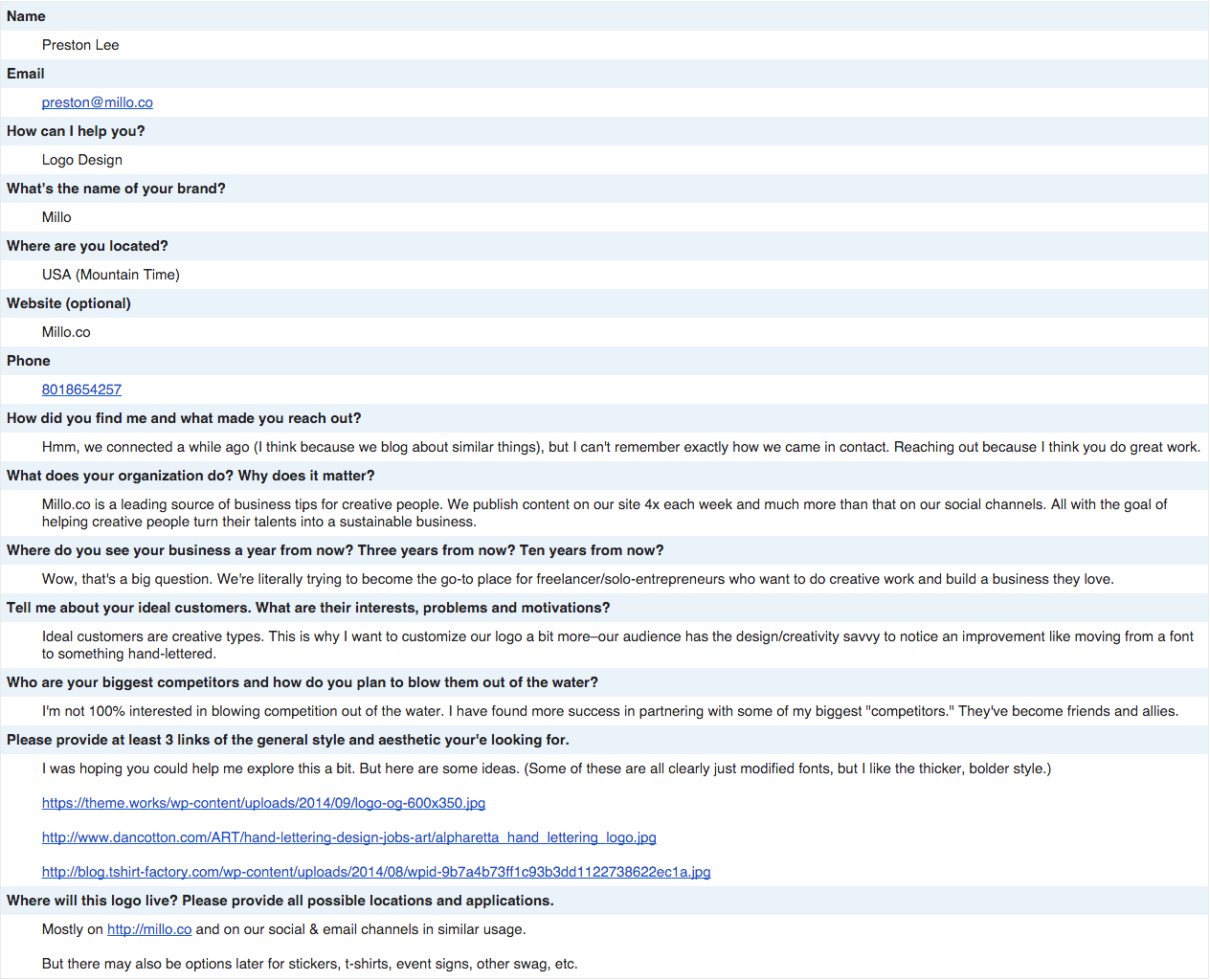Screen dimensions: 1210x980
Task: Open the http://millo.co link
Action: pos(149,929)
